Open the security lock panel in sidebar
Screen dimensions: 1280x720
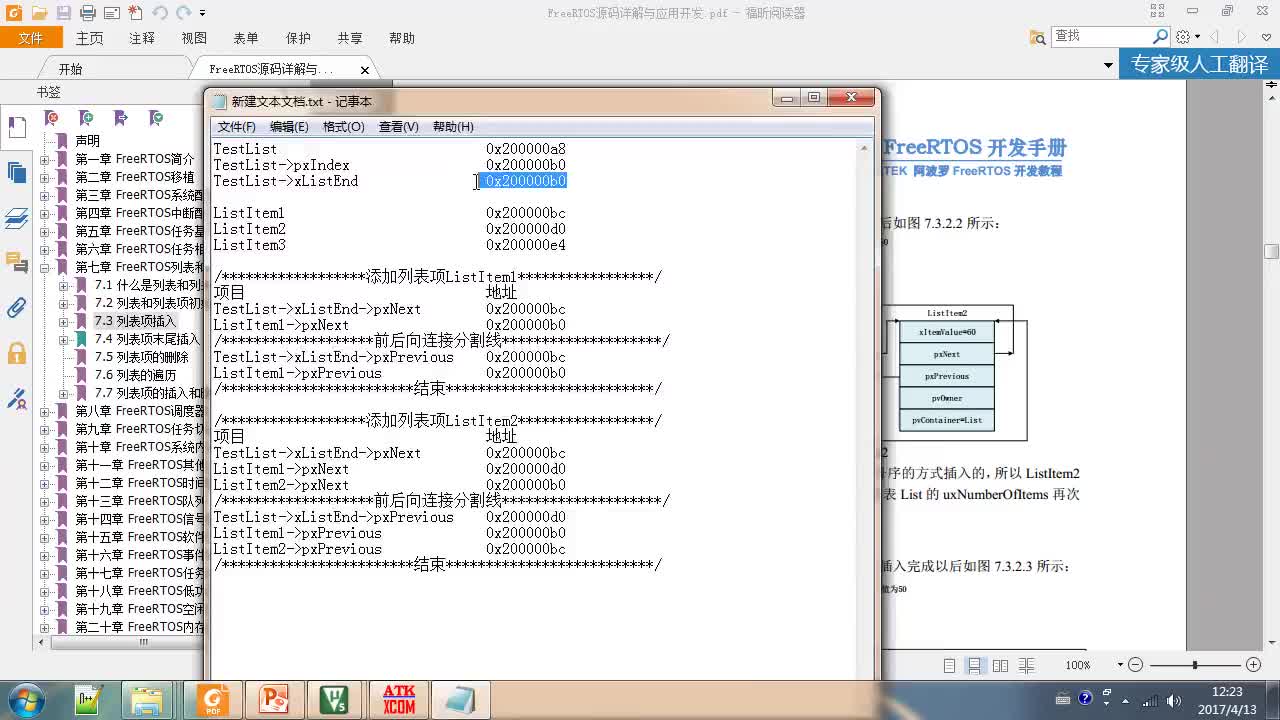pyautogui.click(x=17, y=353)
